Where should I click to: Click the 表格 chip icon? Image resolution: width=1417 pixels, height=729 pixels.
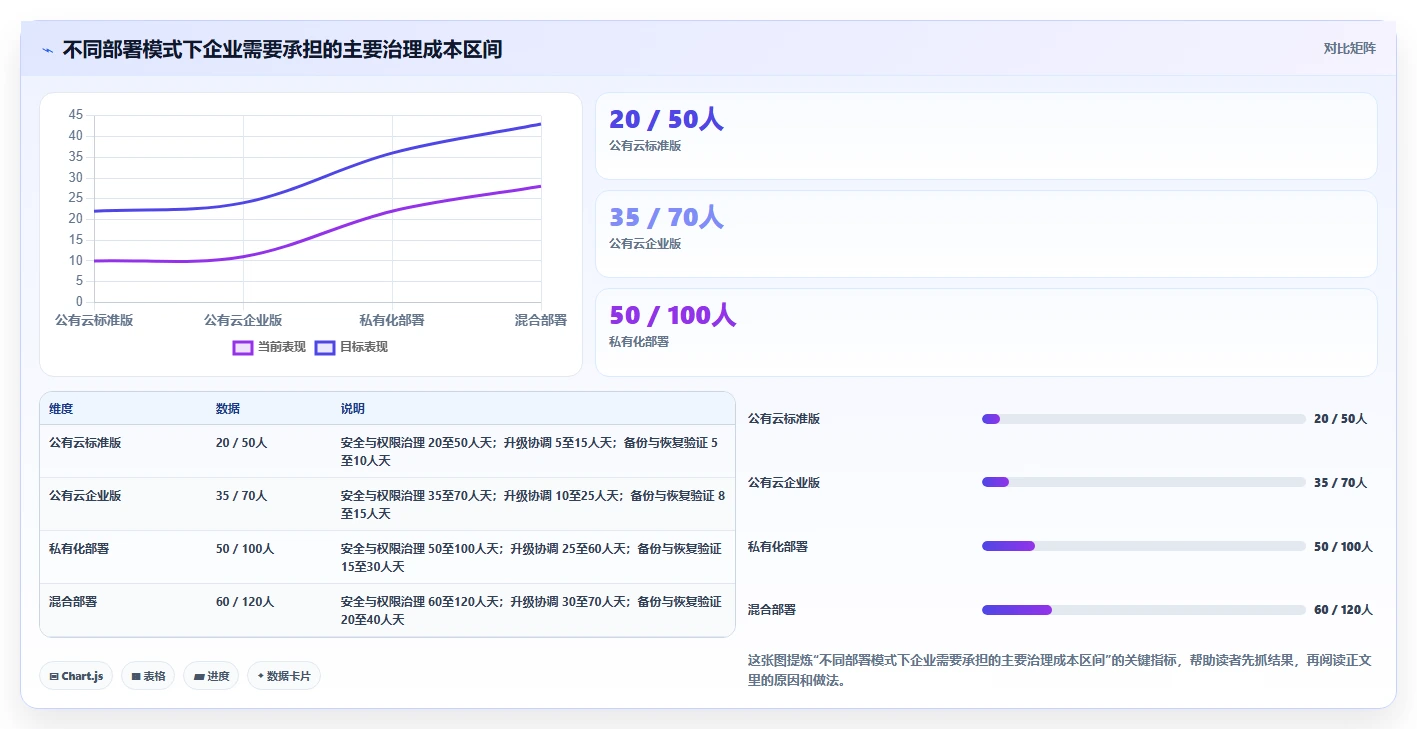[136, 677]
